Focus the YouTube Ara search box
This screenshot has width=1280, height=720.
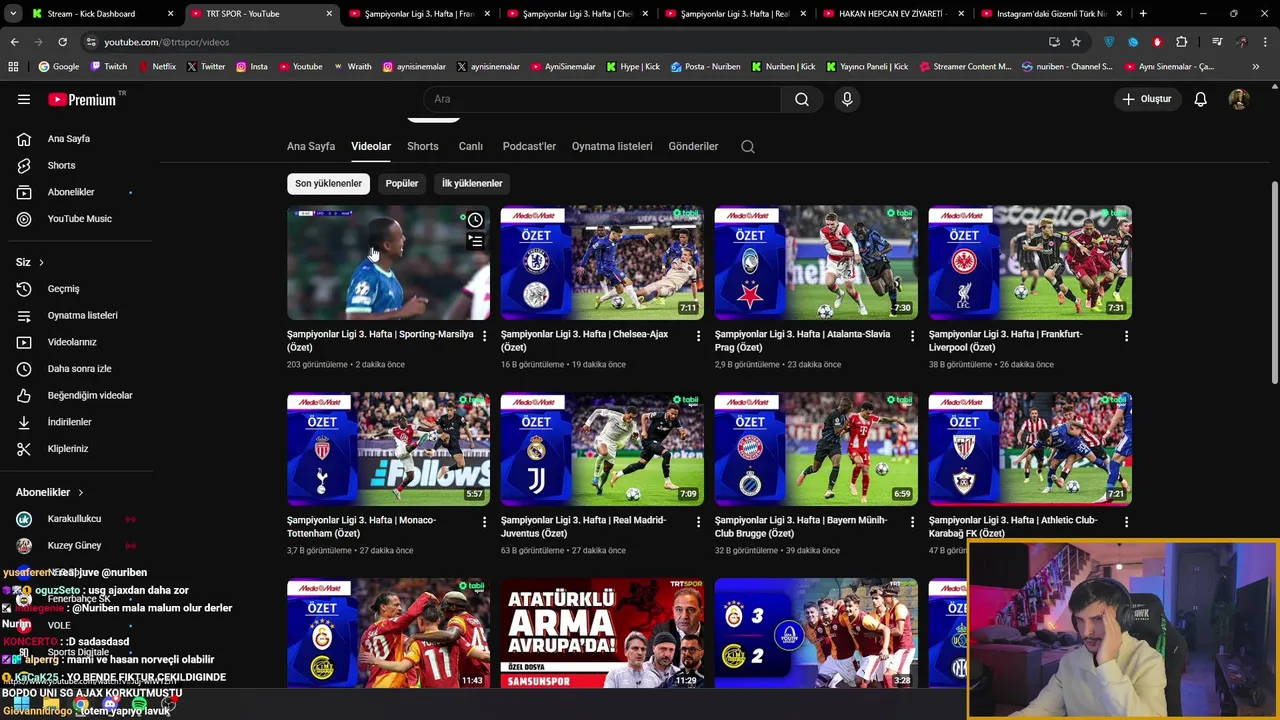pyautogui.click(x=603, y=99)
